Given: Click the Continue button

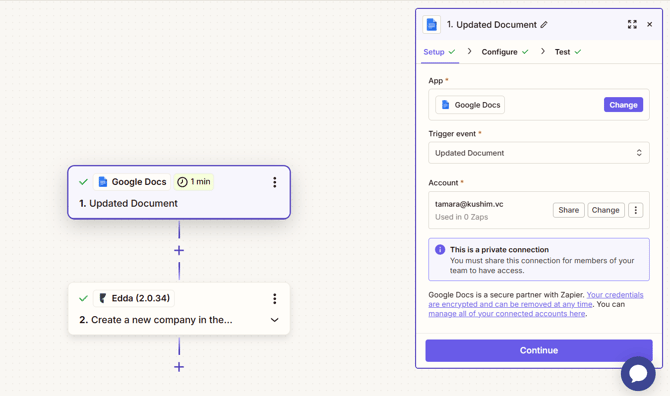Looking at the screenshot, I should tap(539, 350).
